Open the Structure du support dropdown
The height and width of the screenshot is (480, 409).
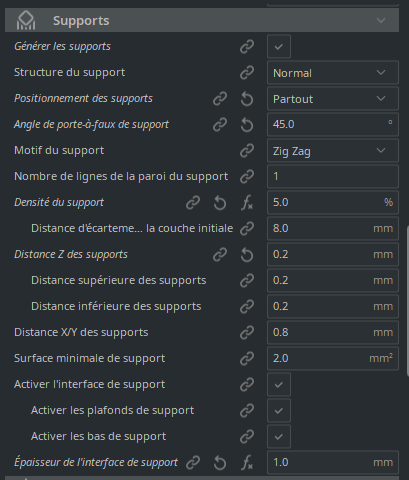[x=333, y=72]
